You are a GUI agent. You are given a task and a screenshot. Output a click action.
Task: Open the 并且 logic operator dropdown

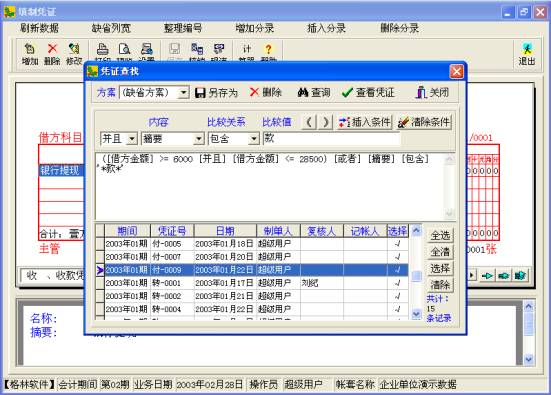coord(132,139)
